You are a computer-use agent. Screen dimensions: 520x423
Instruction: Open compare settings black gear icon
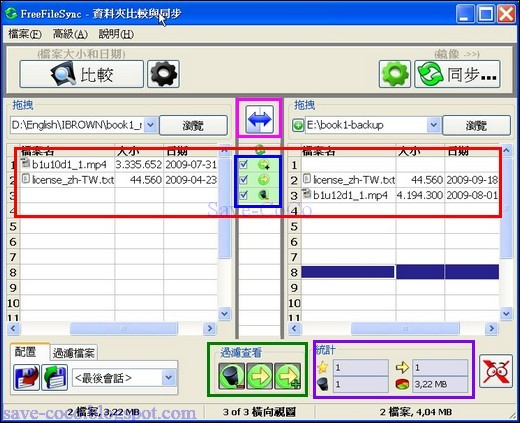[163, 74]
